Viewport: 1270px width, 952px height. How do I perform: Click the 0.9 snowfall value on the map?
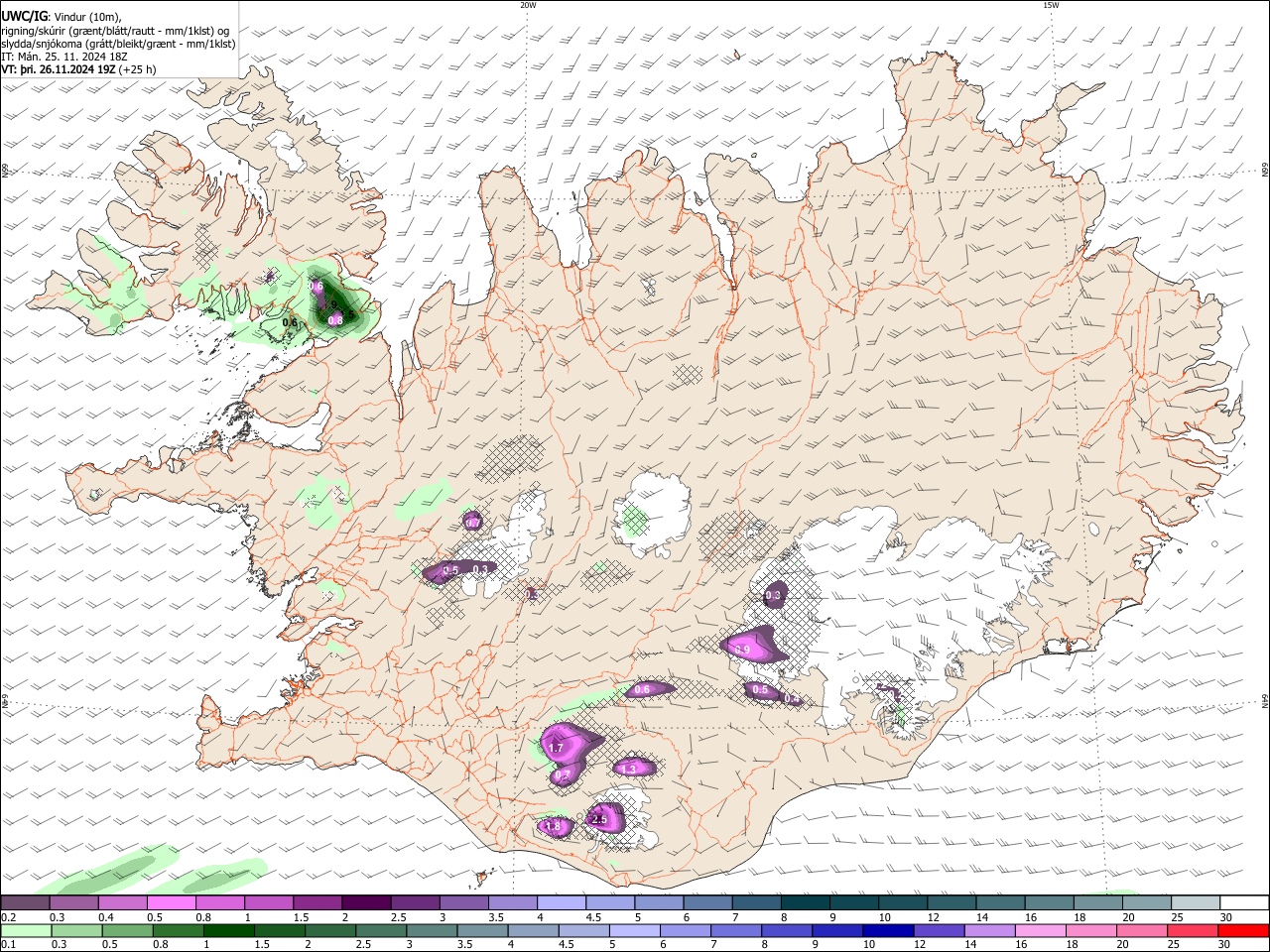point(742,650)
